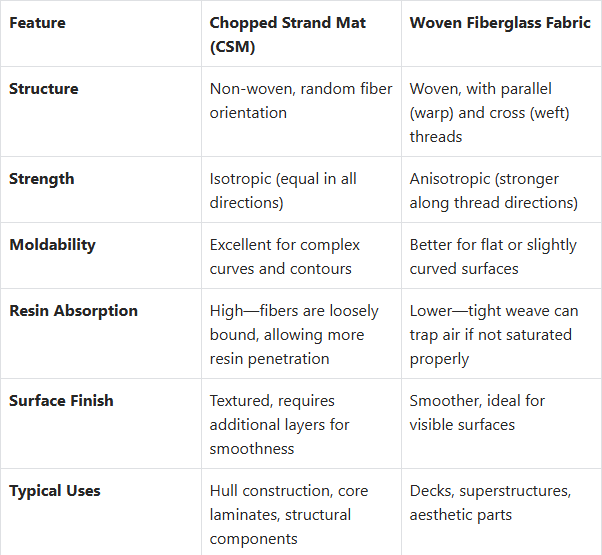Screen dimensions: 602x555
Task: Select the "Structure" row label
Action: coord(44,89)
